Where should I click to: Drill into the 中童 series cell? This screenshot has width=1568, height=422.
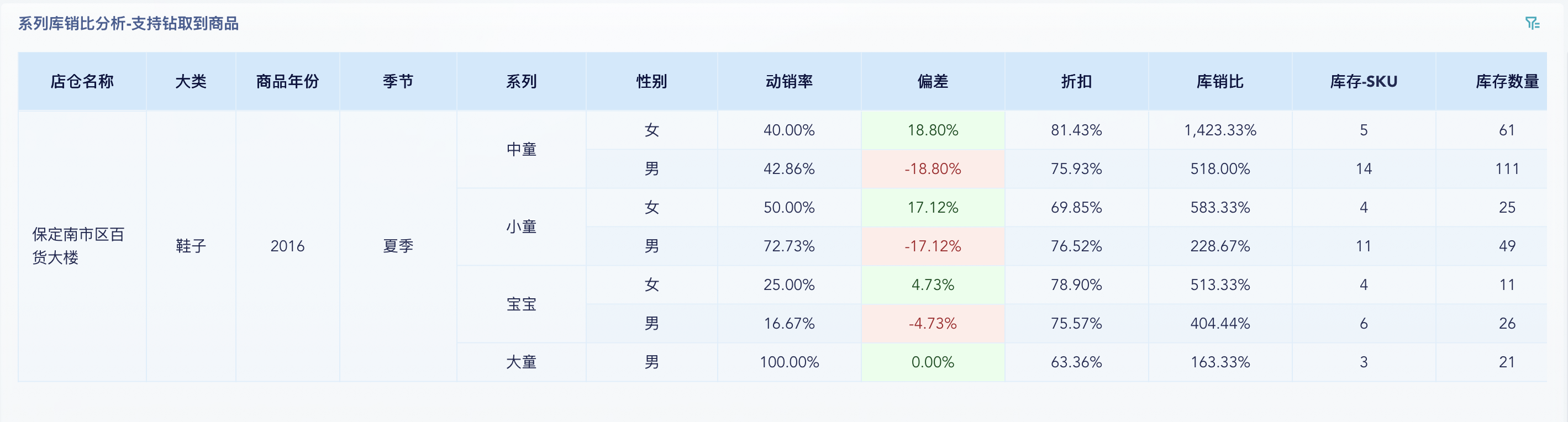[x=522, y=149]
